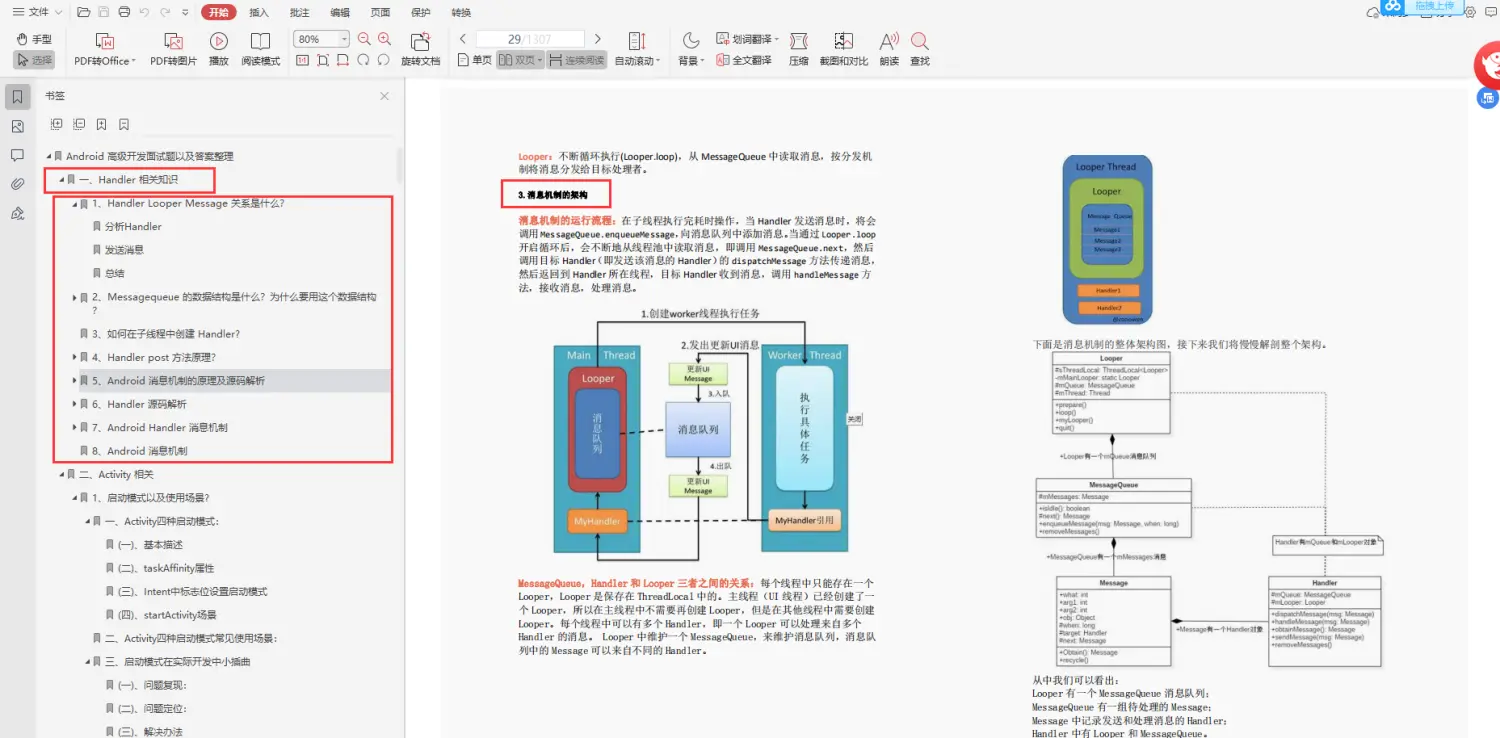Go to next page arrow

(x=598, y=39)
